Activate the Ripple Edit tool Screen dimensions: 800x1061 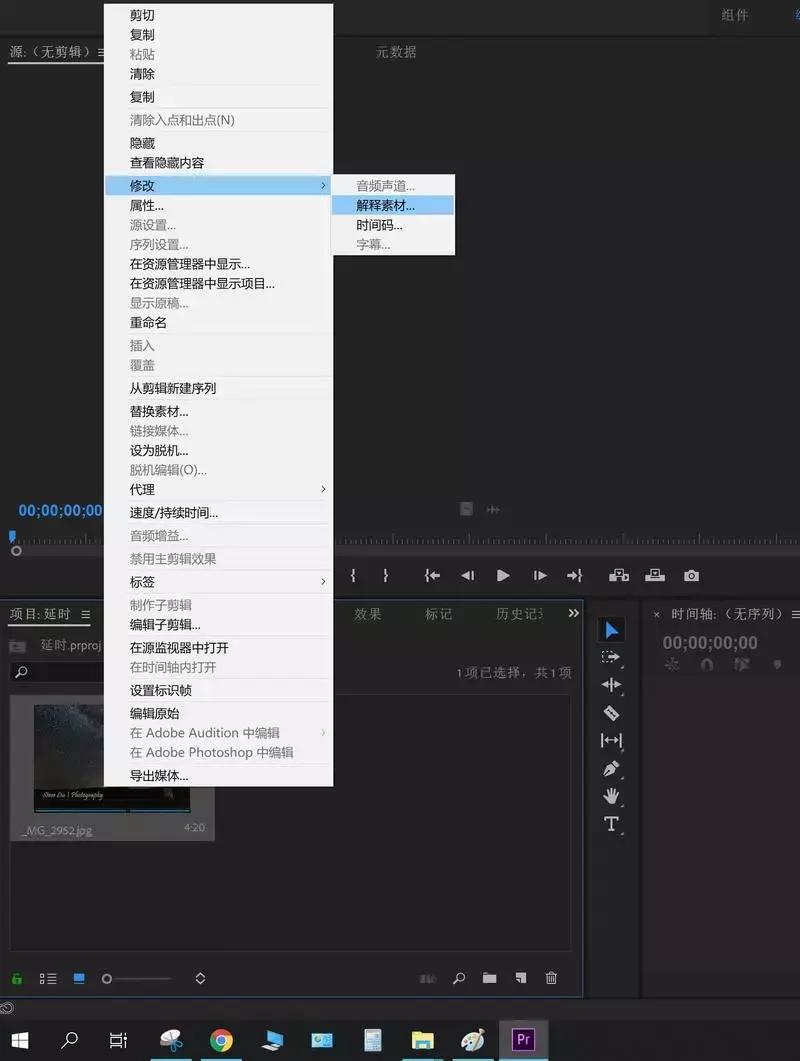[x=611, y=685]
